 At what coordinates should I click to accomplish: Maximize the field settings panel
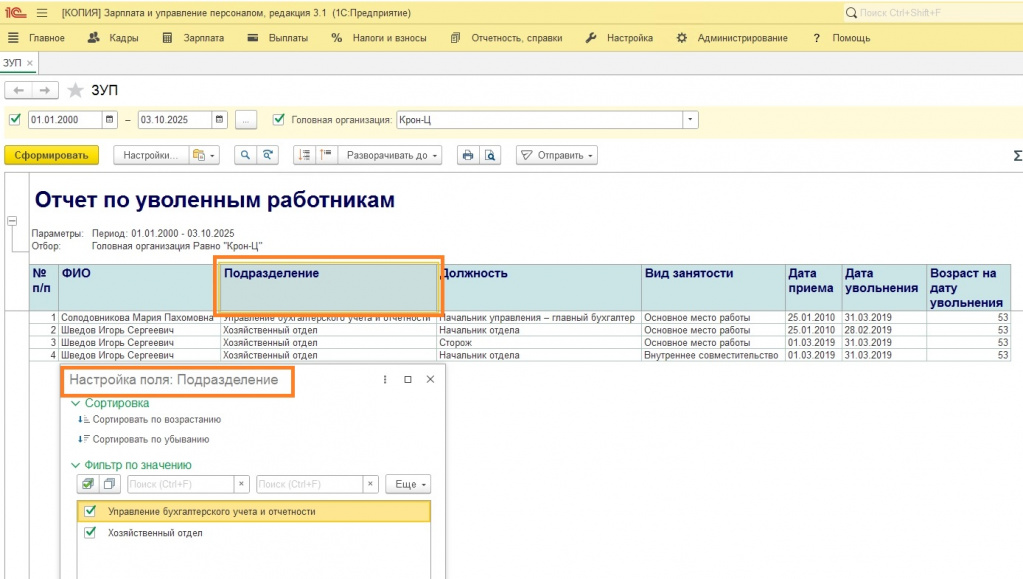pyautogui.click(x=408, y=379)
